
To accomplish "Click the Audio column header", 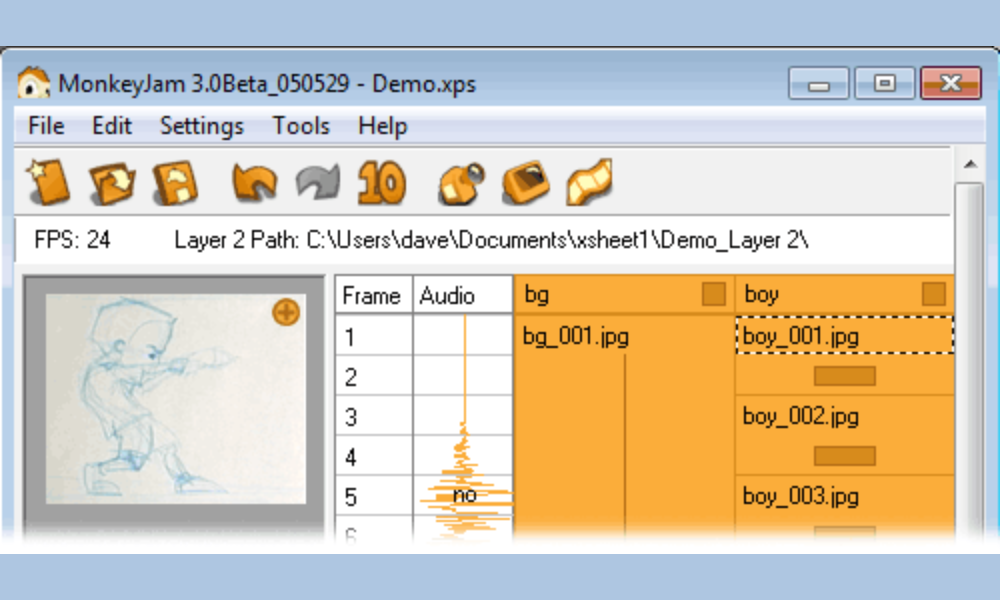I will pyautogui.click(x=463, y=295).
